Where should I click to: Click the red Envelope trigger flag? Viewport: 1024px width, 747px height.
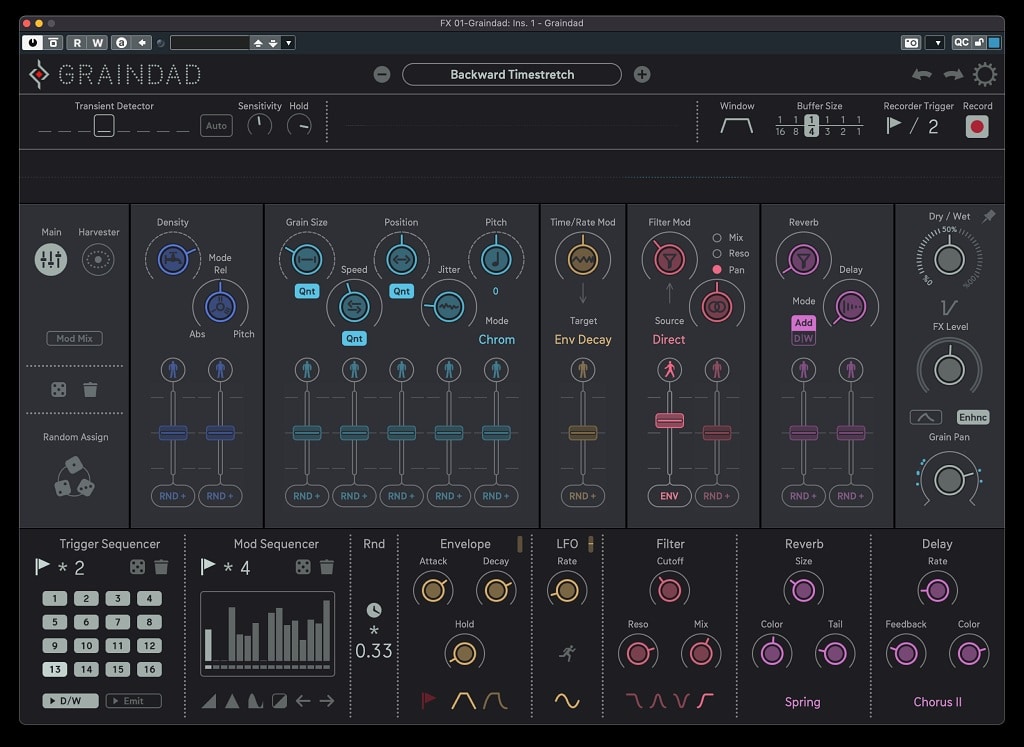pos(428,701)
